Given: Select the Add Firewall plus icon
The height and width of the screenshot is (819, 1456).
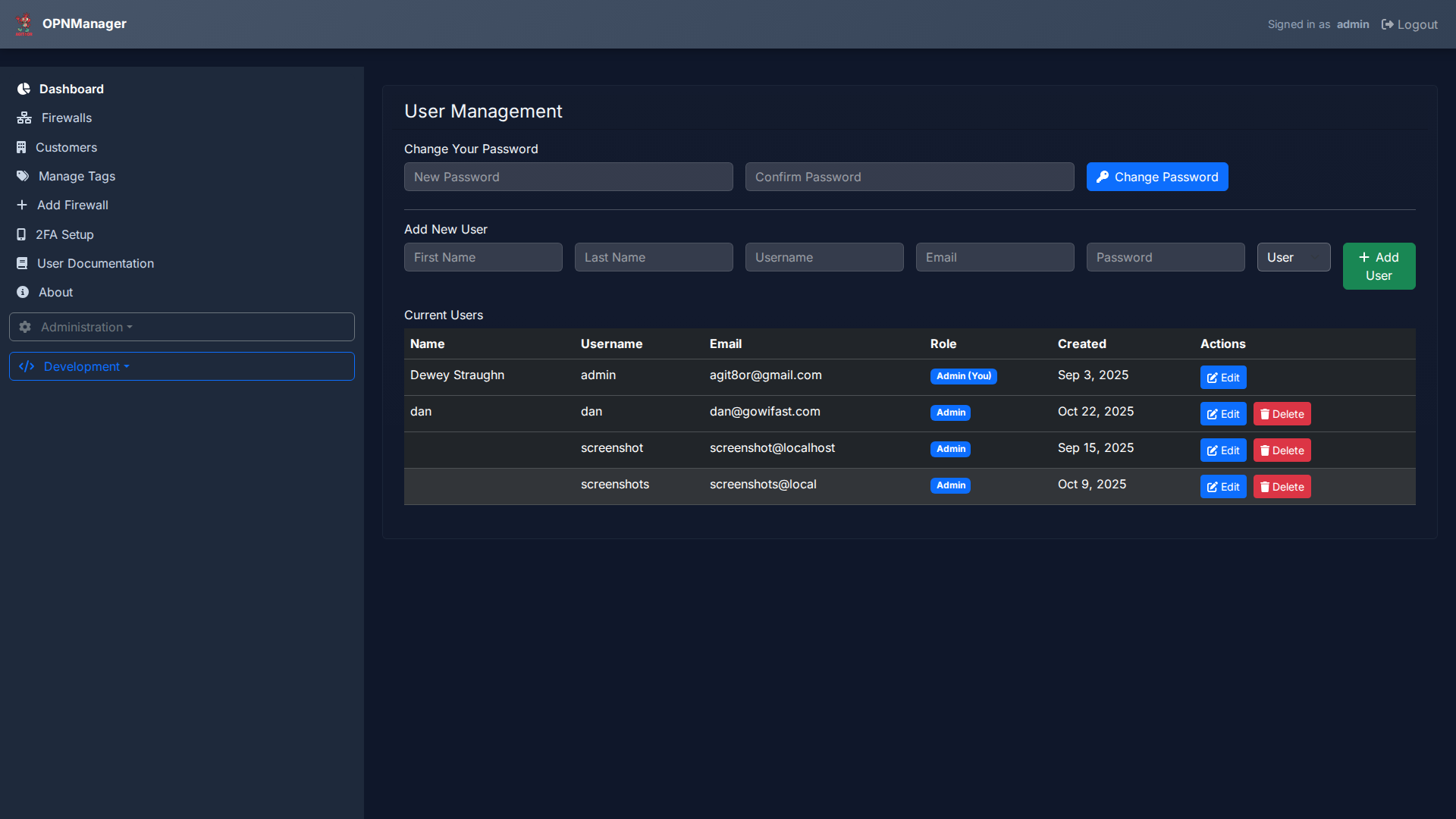Looking at the screenshot, I should click(22, 205).
